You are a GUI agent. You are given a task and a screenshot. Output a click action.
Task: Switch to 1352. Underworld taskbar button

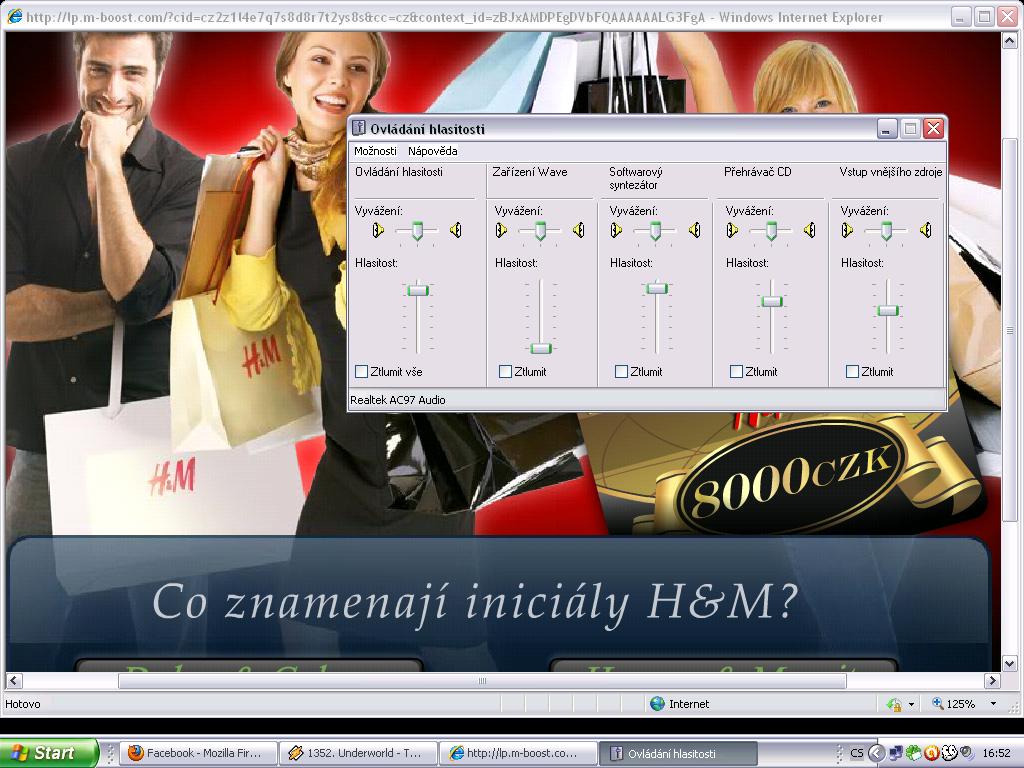coord(357,753)
